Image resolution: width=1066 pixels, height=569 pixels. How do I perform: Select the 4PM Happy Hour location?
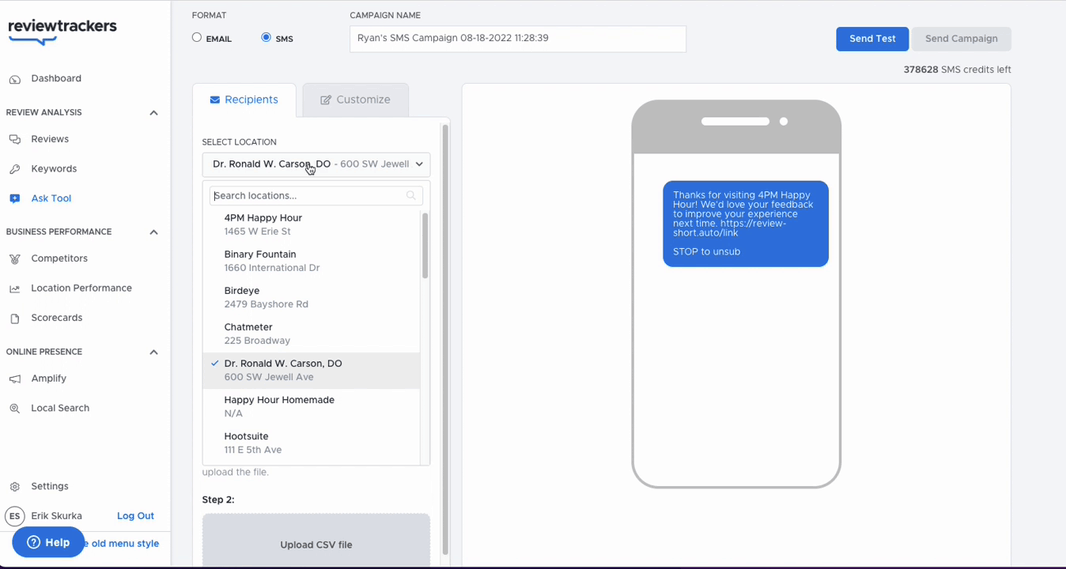pyautogui.click(x=311, y=225)
